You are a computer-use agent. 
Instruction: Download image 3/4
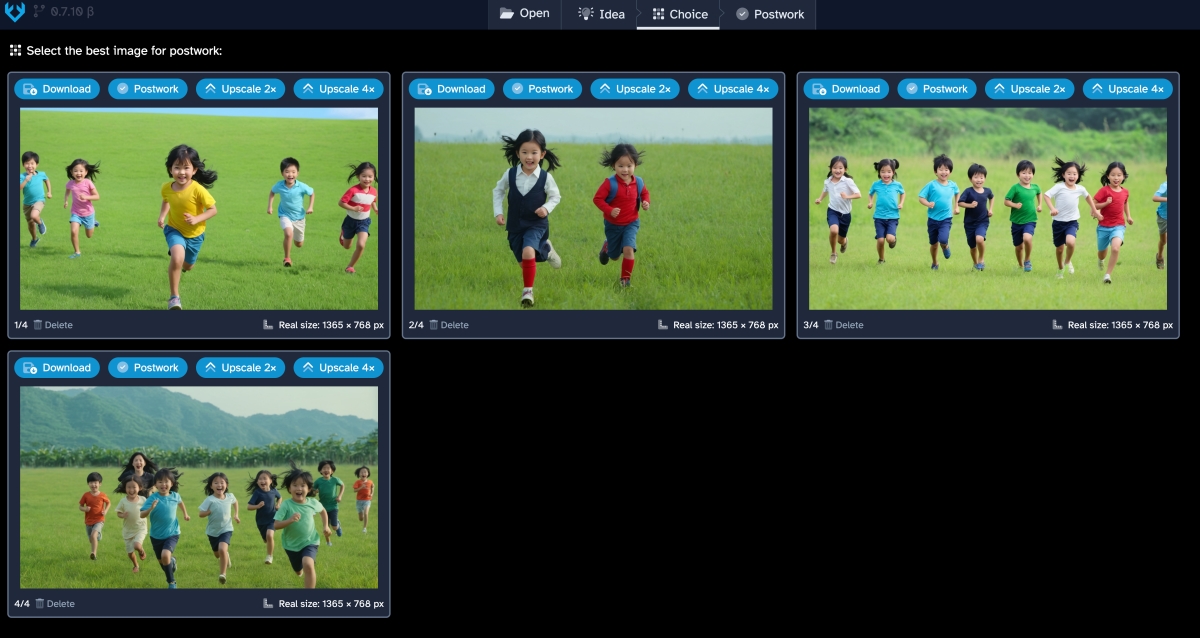(x=846, y=89)
